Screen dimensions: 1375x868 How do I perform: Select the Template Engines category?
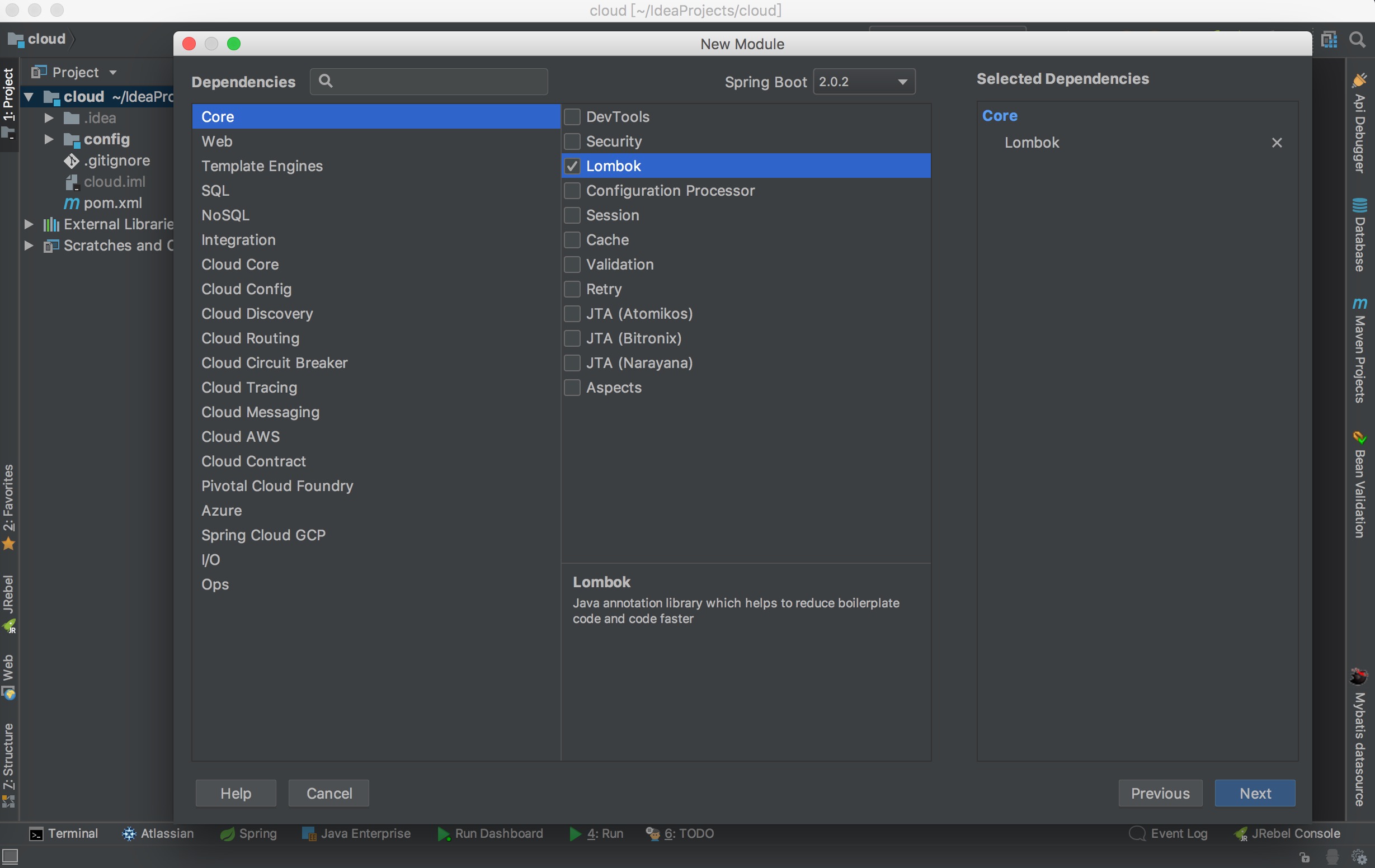(262, 166)
